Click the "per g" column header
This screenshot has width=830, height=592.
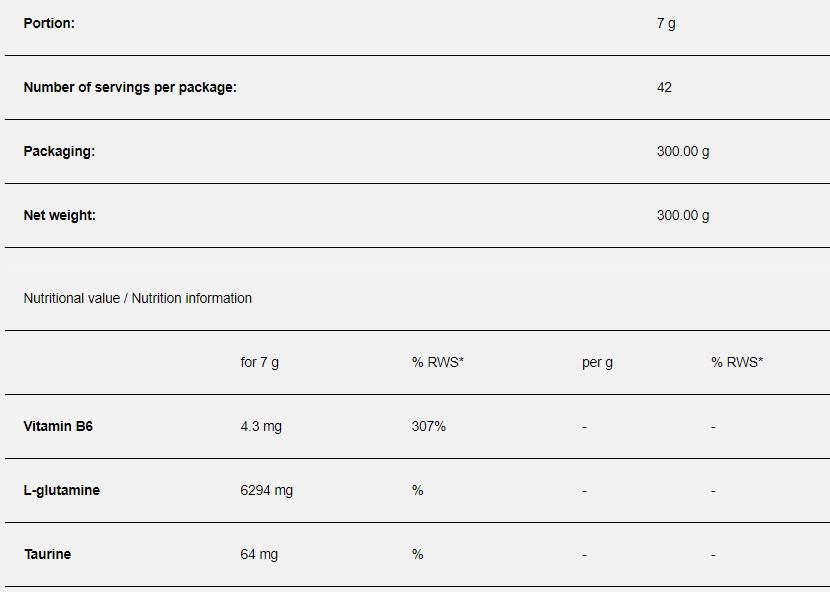point(597,362)
